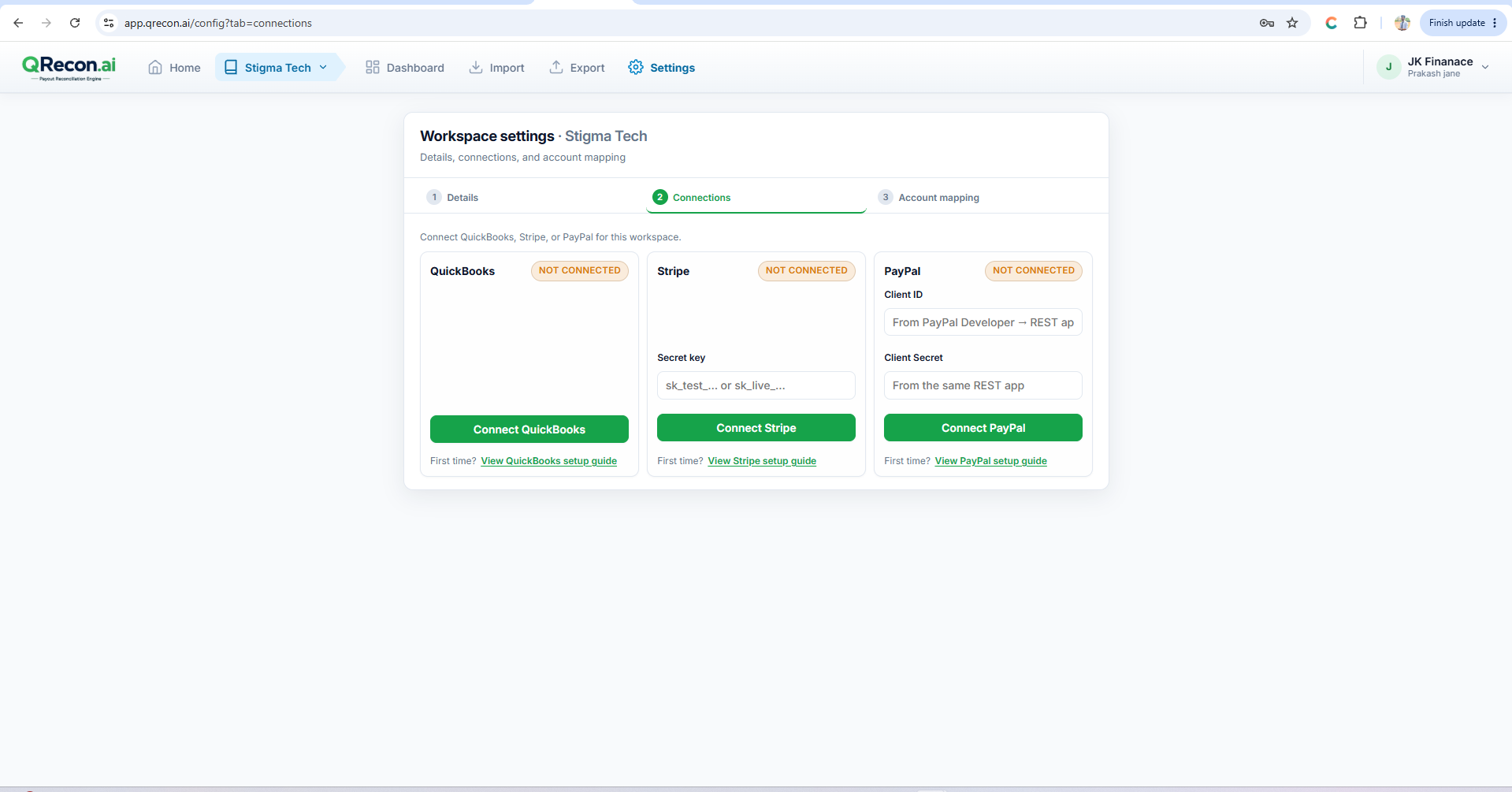Click the PayPal card title
Screen dimensions: 1512x792
pyautogui.click(x=902, y=271)
